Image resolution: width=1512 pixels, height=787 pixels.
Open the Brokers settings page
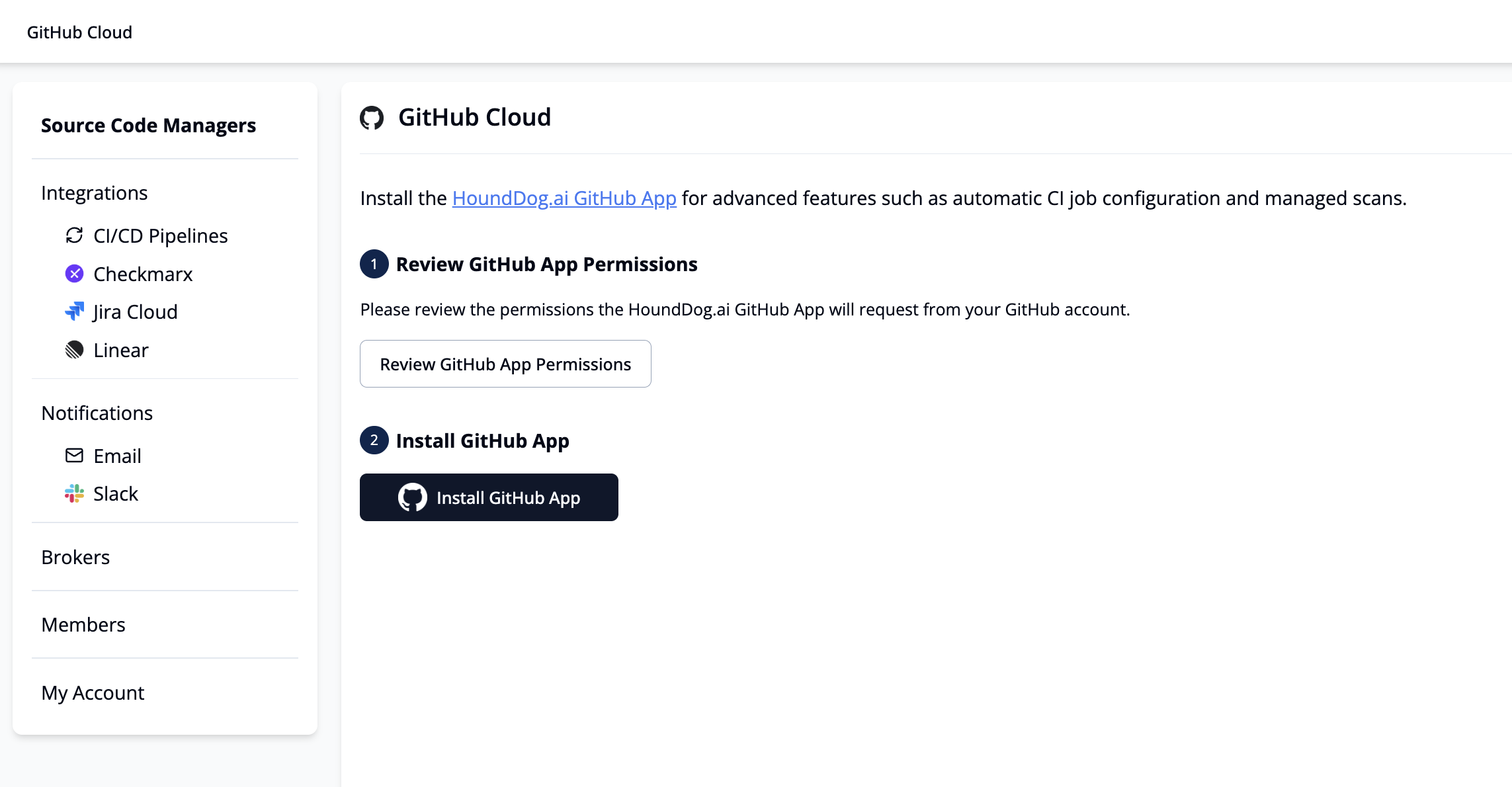(x=75, y=557)
